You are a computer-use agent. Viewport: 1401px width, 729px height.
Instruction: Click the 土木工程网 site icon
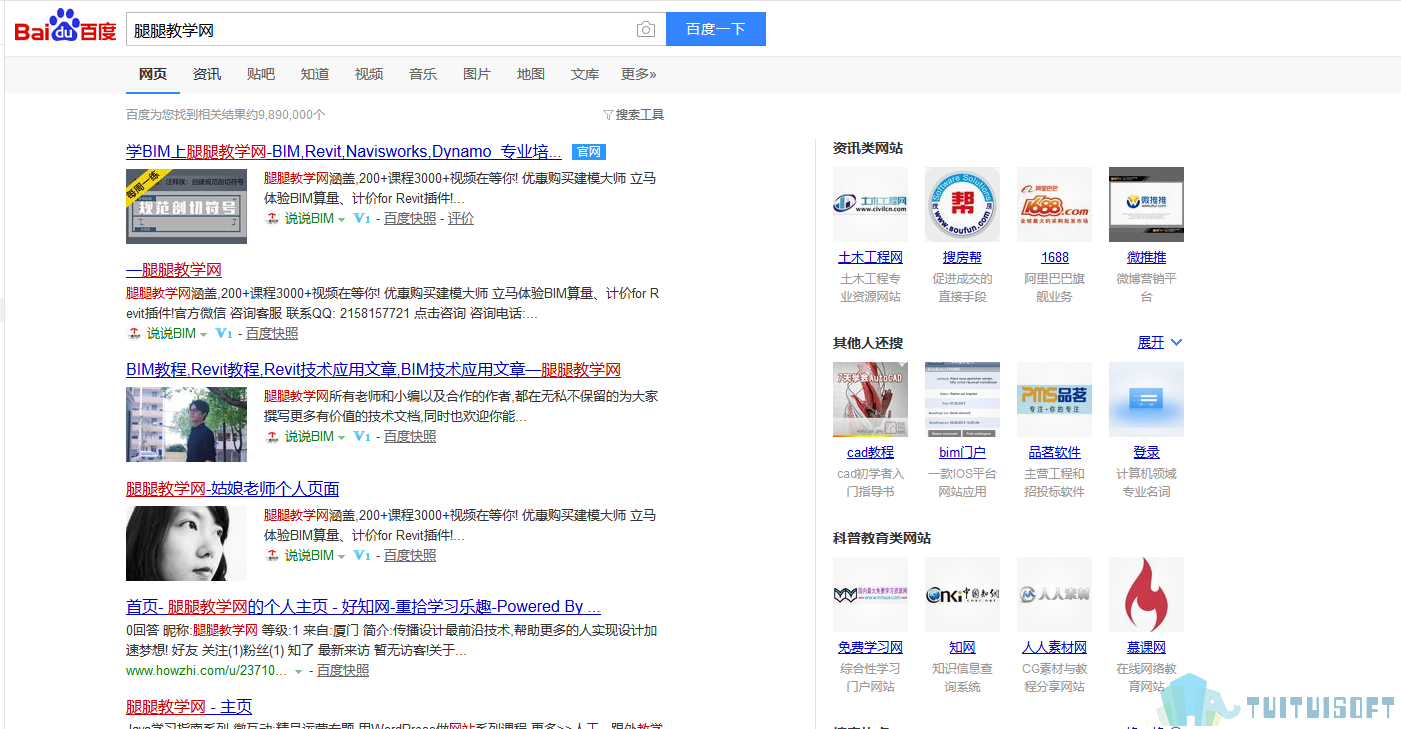click(870, 204)
